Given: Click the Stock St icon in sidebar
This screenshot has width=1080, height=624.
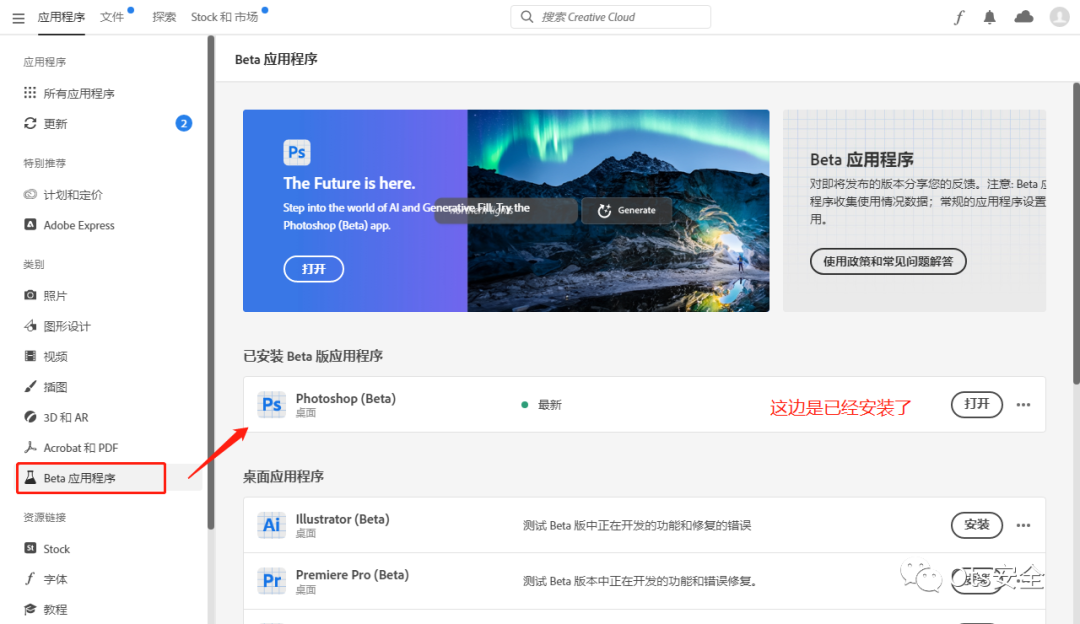Looking at the screenshot, I should coord(30,548).
